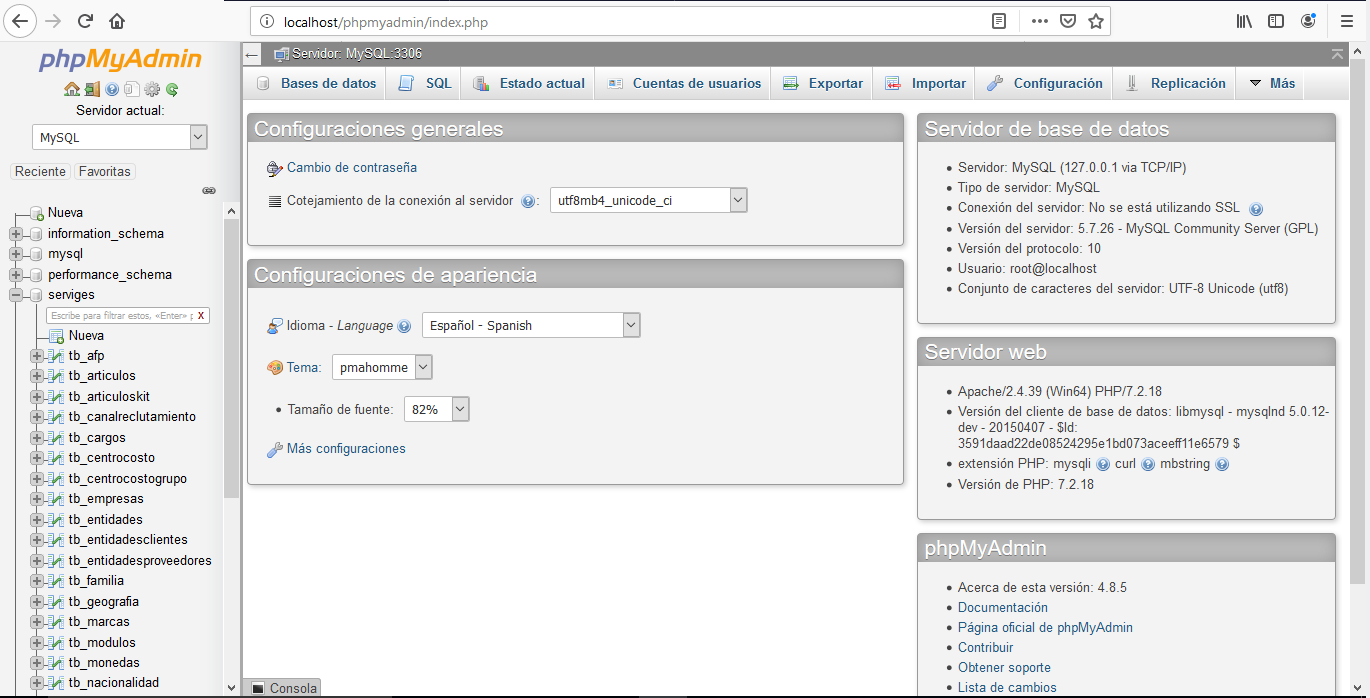Open the collation utf8mb4_unicode_ci dropdown
The width and height of the screenshot is (1370, 698).
[649, 200]
